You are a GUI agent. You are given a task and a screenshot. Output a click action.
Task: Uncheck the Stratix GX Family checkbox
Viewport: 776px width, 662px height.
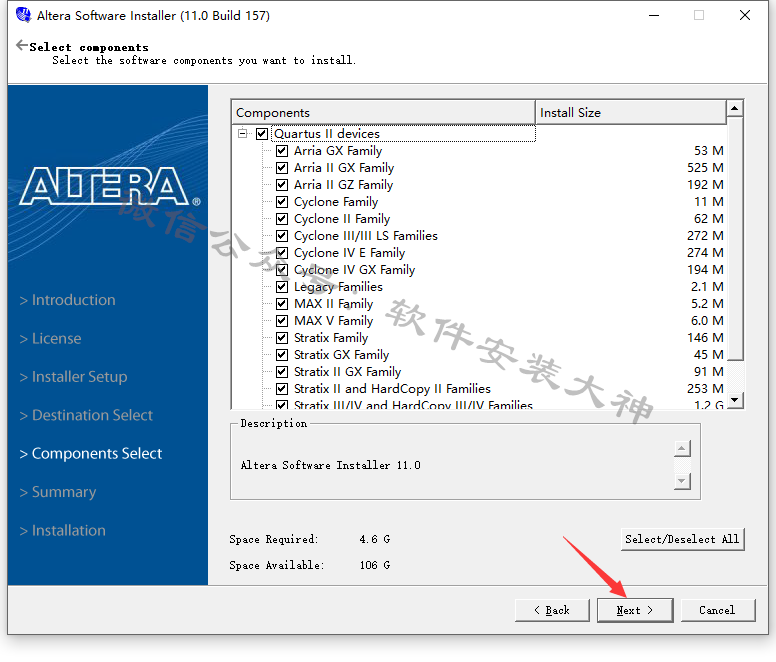(282, 355)
